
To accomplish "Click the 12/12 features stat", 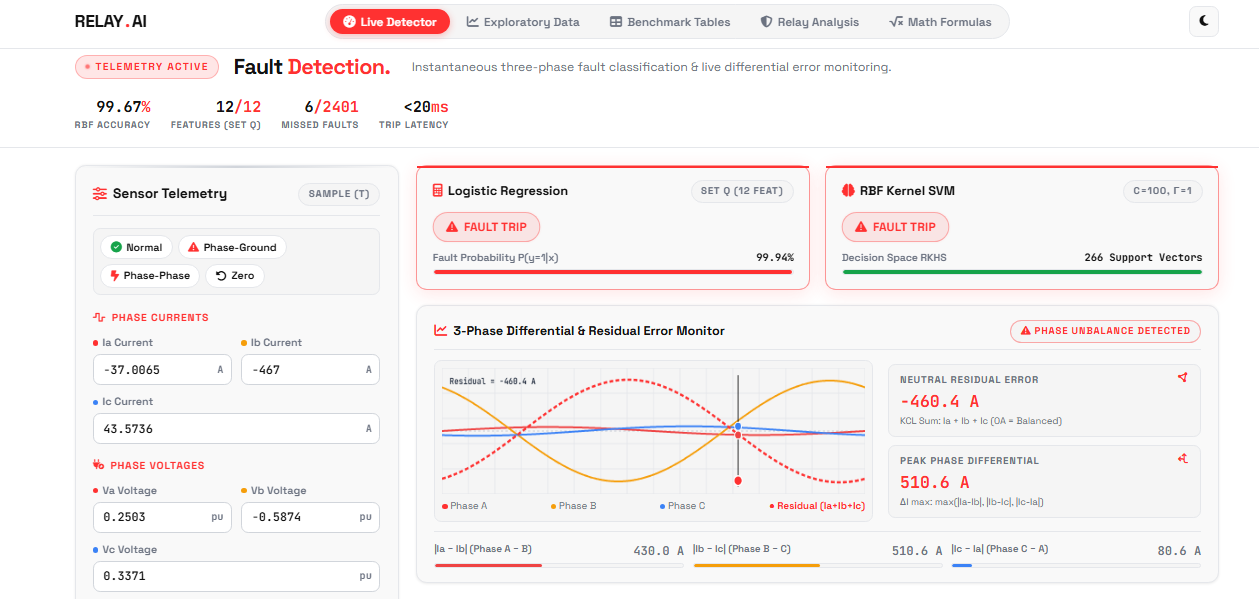I will click(238, 107).
